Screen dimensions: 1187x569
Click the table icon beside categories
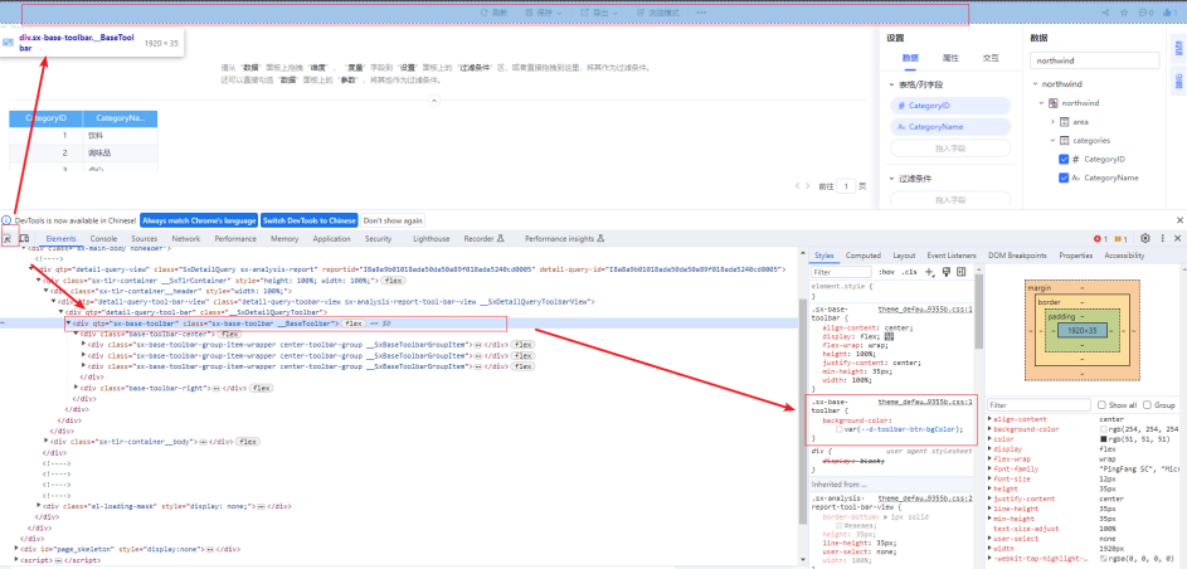point(1064,140)
